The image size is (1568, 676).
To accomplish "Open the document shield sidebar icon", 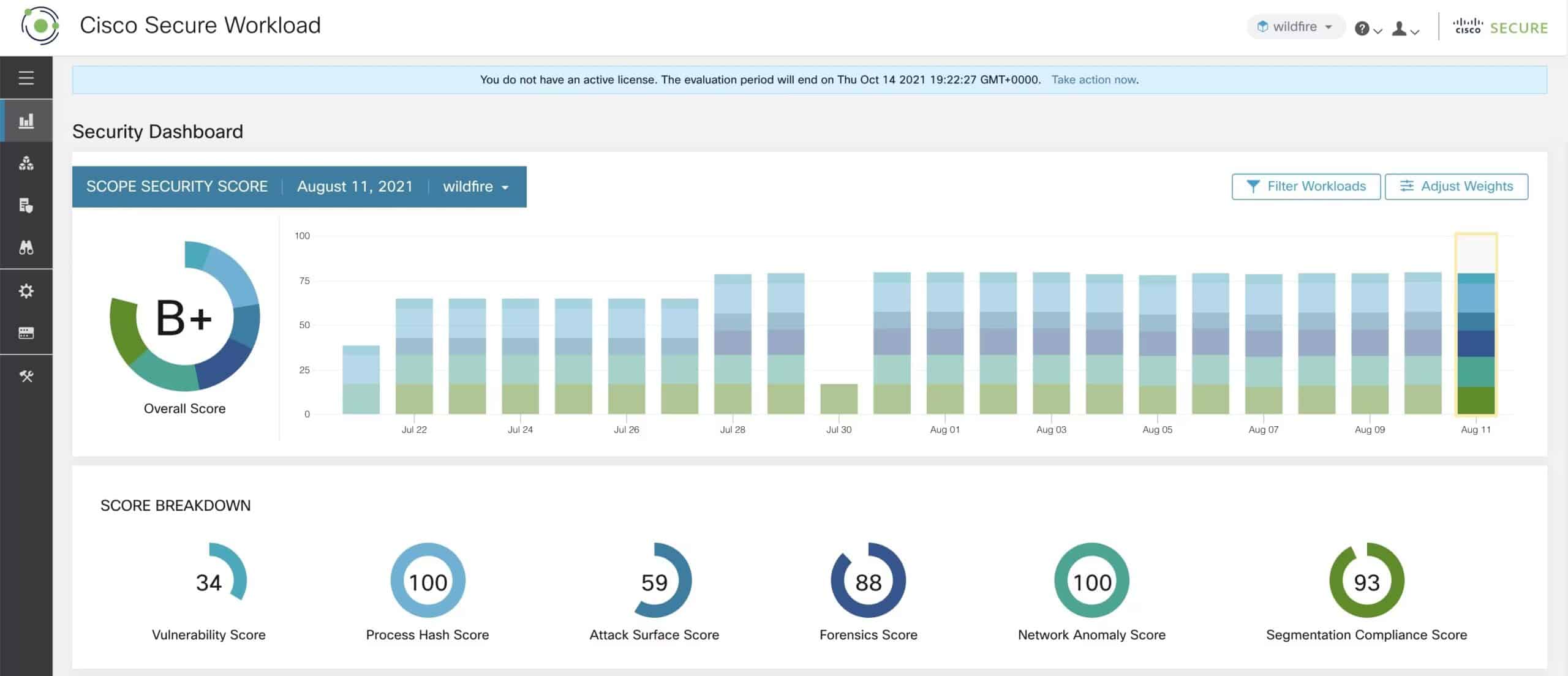I will click(26, 206).
